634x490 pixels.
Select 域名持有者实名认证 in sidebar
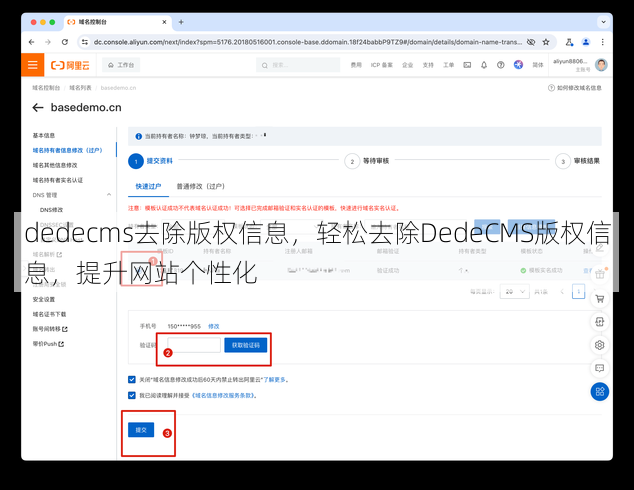[x=58, y=180]
